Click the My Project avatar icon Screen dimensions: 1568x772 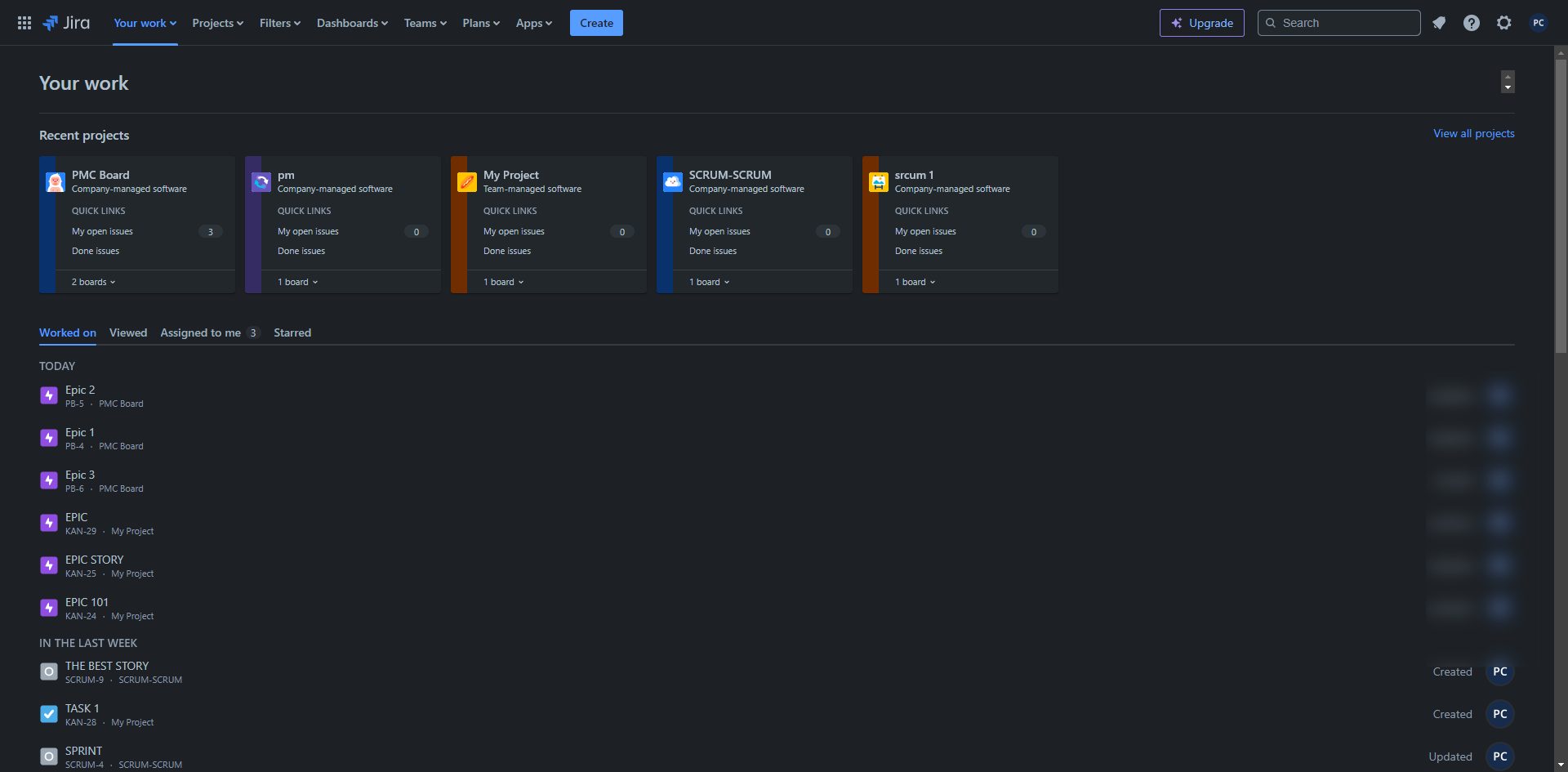point(467,182)
